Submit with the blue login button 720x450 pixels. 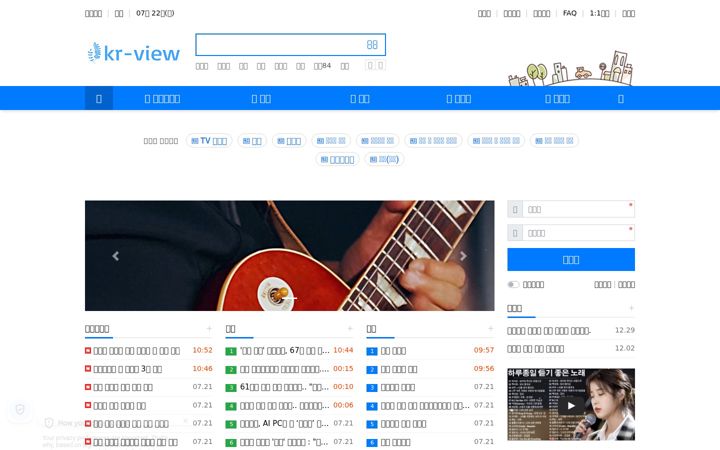coord(571,259)
